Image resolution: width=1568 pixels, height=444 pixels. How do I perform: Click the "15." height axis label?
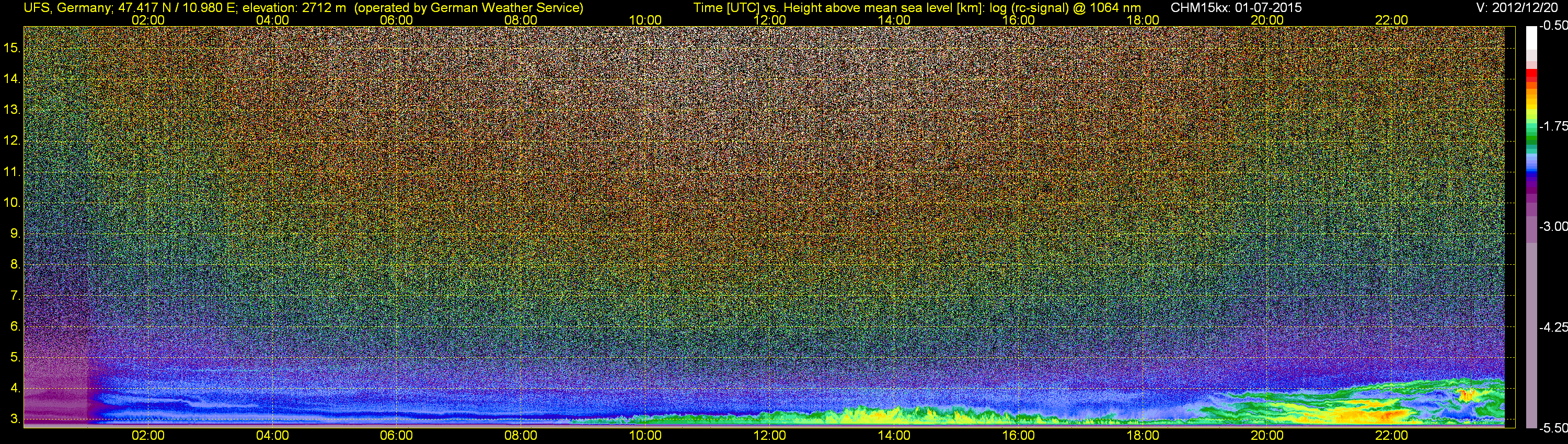[x=12, y=48]
